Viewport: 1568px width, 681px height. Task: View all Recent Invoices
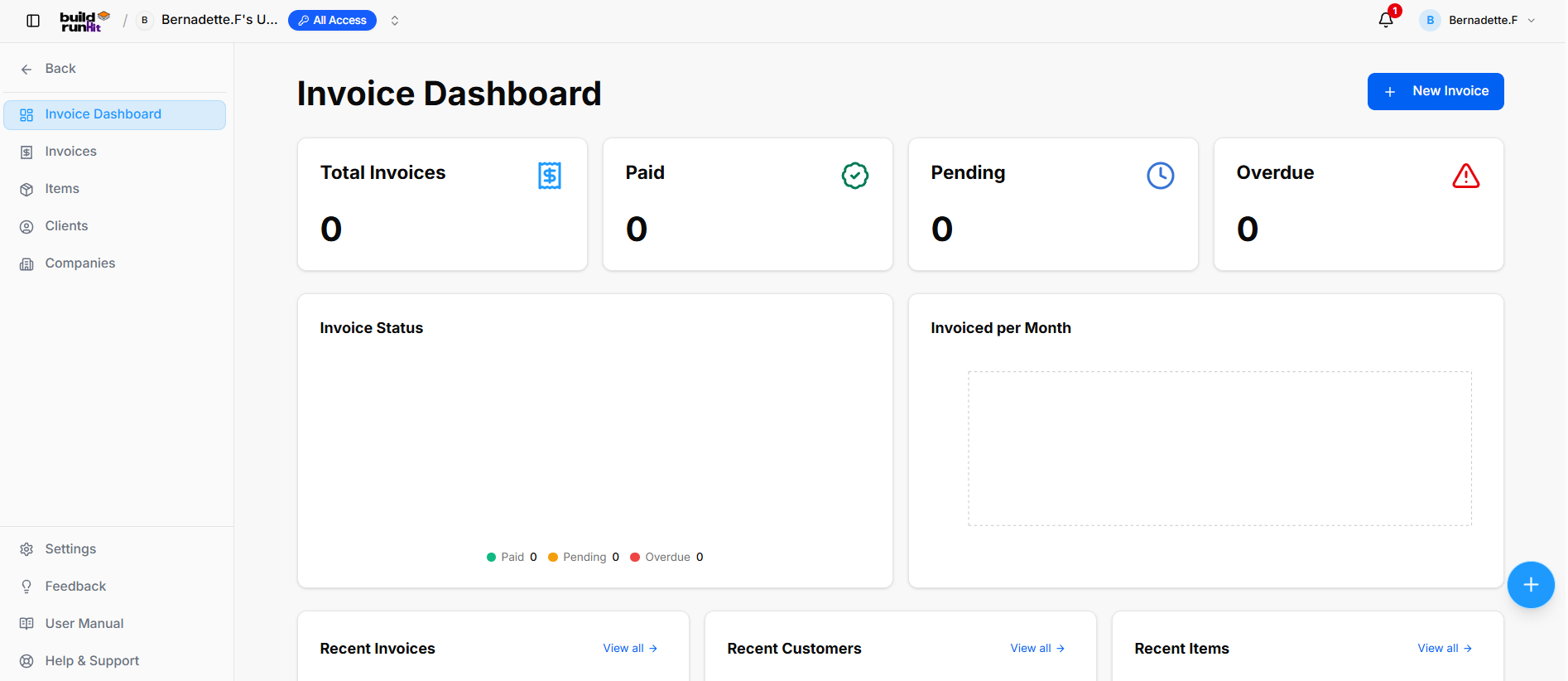(x=630, y=649)
